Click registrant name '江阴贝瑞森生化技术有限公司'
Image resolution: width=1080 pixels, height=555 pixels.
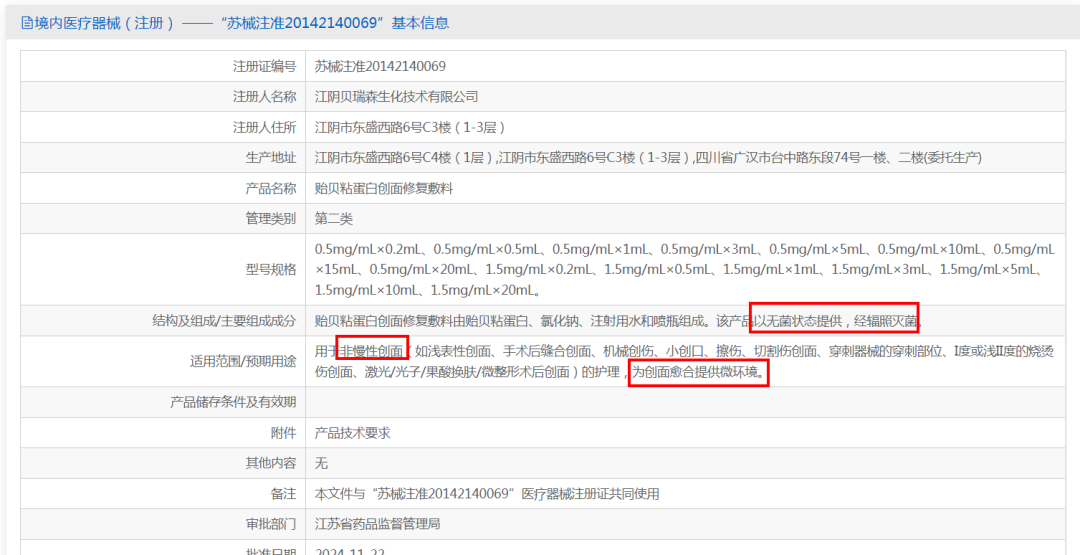point(396,97)
